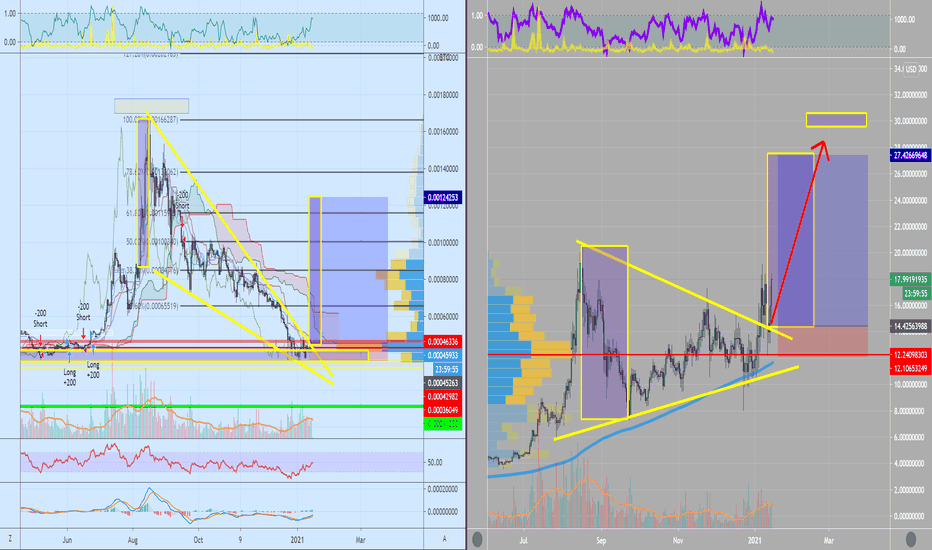The height and width of the screenshot is (550, 932).
Task: Click the 23:59:55 countdown on right chart
Action: tap(915, 293)
